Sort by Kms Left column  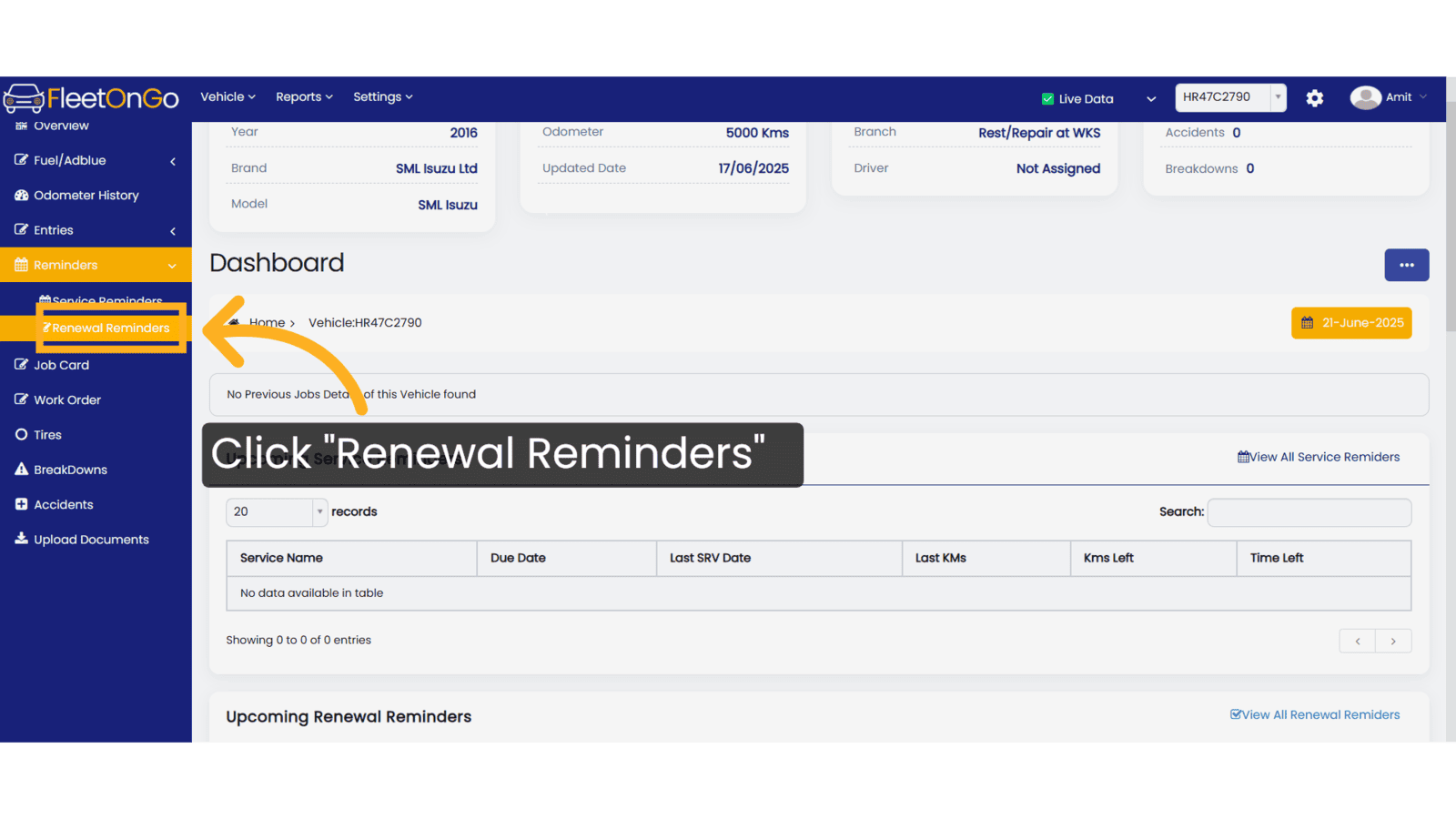1153,558
